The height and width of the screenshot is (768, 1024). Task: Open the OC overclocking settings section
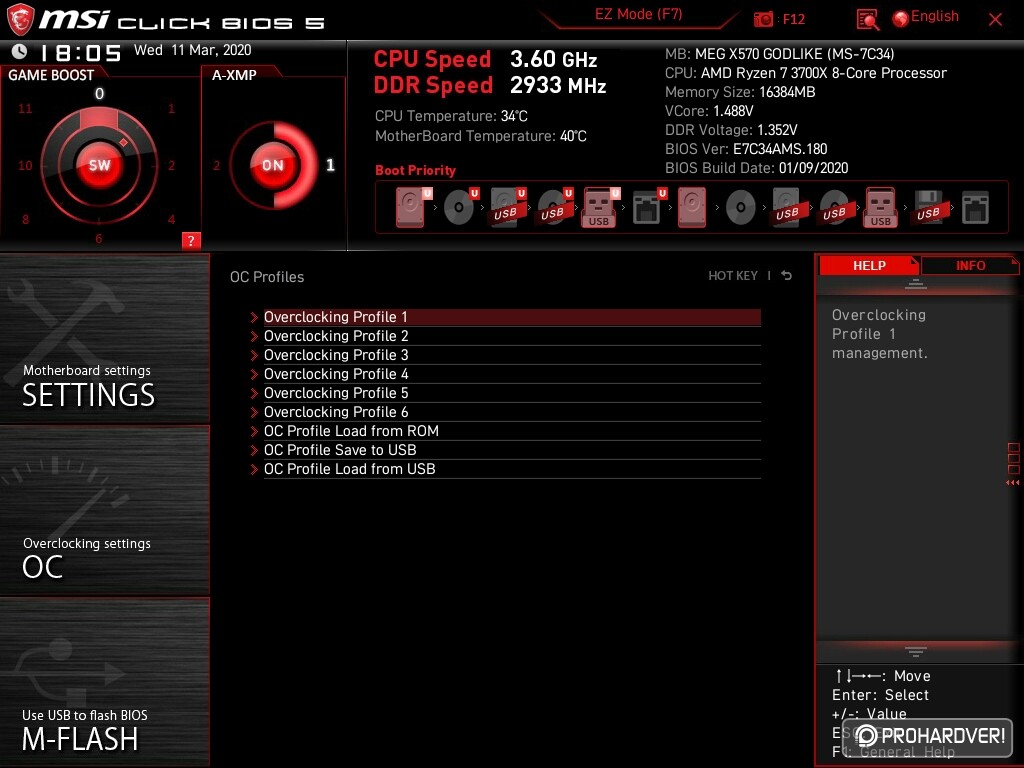(104, 511)
